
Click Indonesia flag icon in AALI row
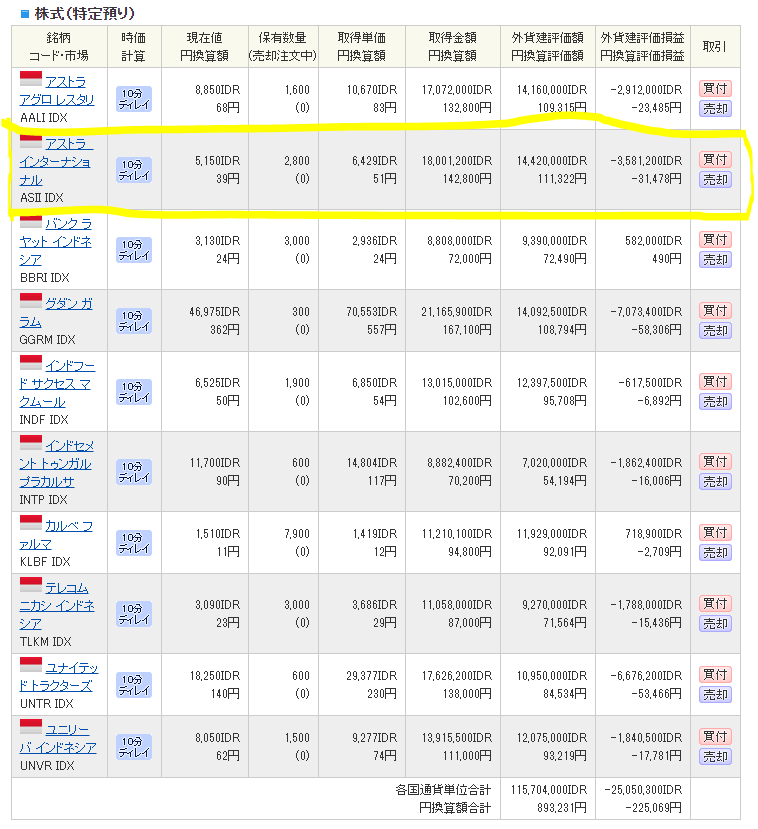[x=31, y=78]
